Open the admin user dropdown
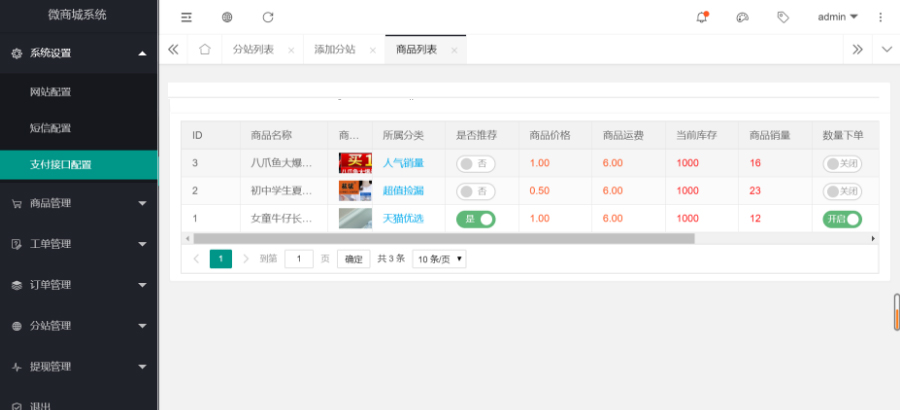The height and width of the screenshot is (410, 900). pyautogui.click(x=837, y=17)
